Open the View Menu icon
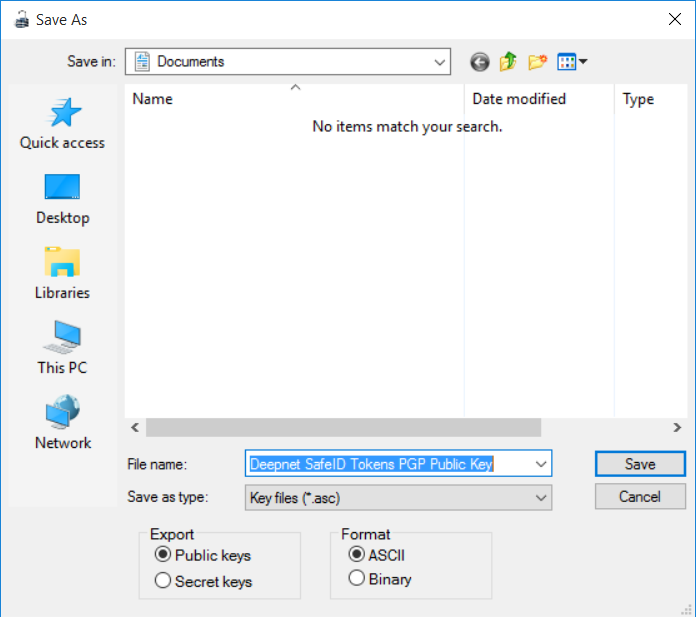The height and width of the screenshot is (617, 696). pos(572,62)
